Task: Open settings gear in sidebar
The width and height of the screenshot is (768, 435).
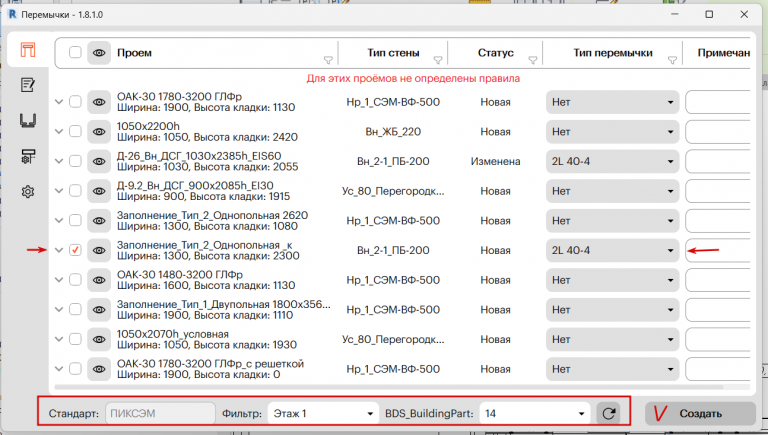Action: tap(28, 191)
